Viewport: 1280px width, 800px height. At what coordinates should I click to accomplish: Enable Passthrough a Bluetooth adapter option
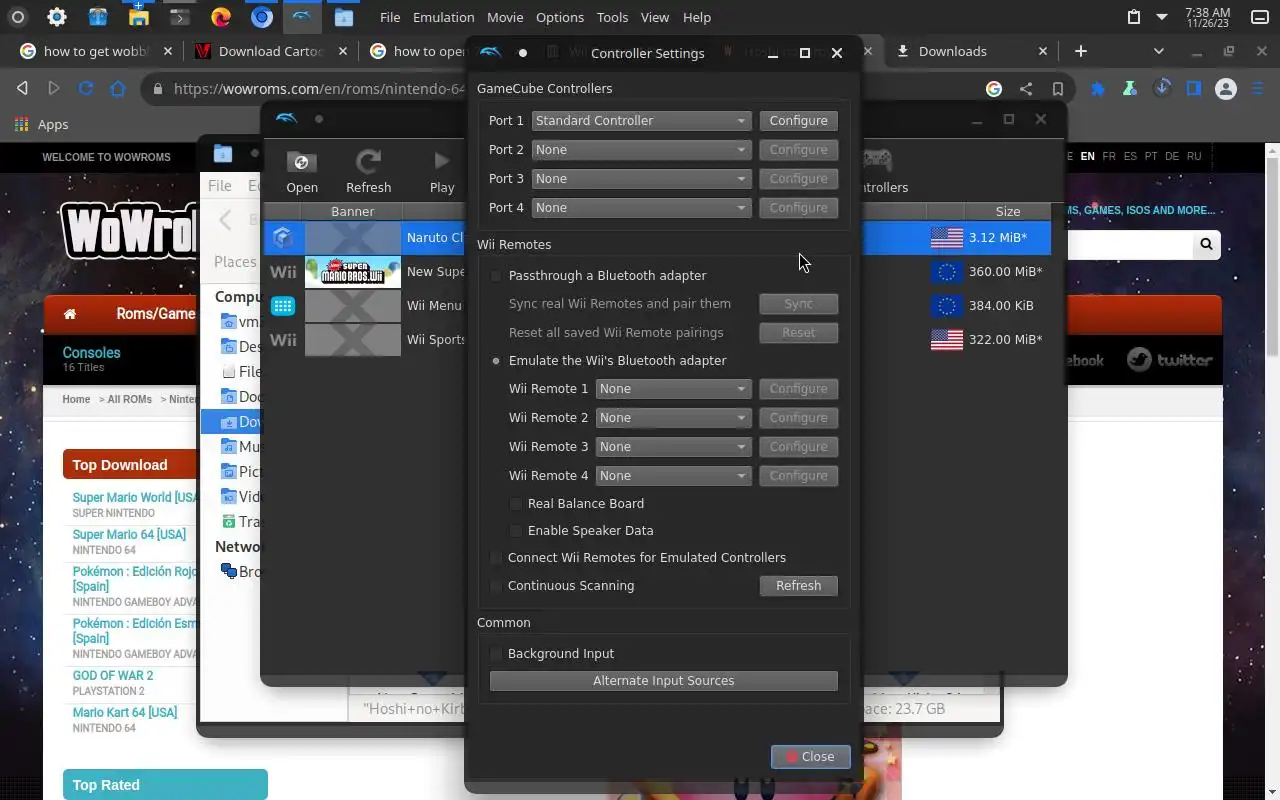click(x=496, y=275)
